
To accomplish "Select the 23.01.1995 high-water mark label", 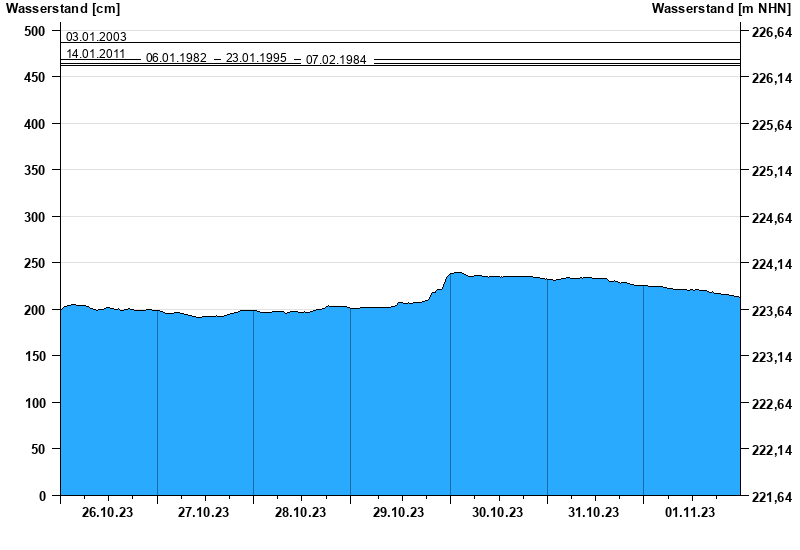I will [256, 58].
